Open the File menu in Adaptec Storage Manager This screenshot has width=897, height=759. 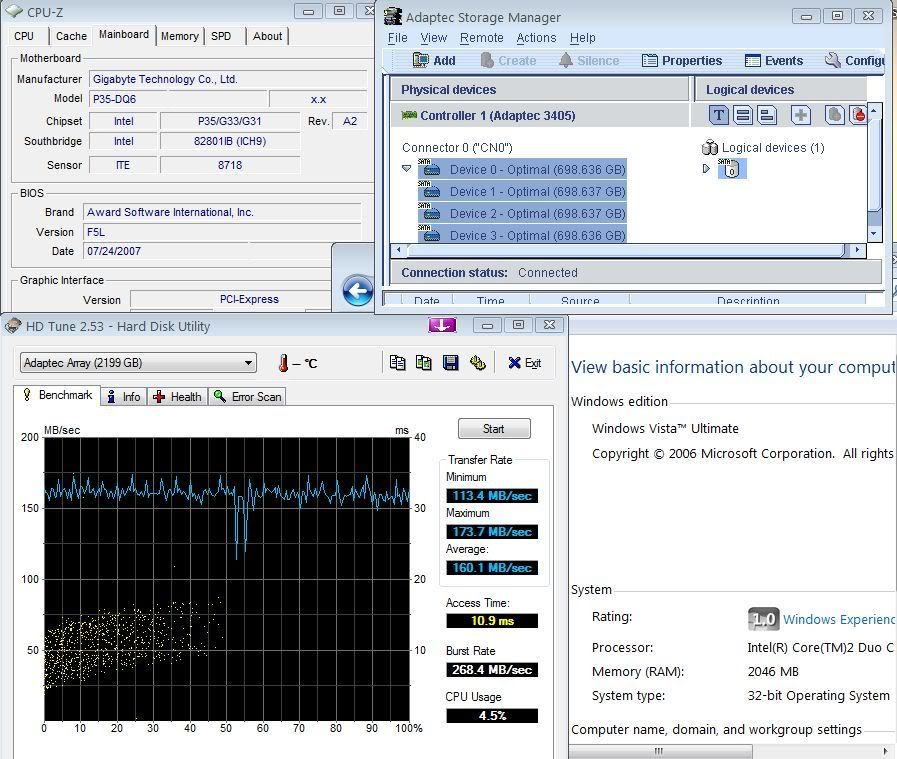pyautogui.click(x=397, y=38)
